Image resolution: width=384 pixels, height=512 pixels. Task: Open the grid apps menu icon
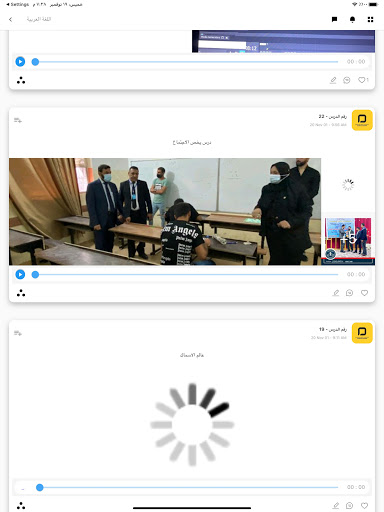click(370, 19)
